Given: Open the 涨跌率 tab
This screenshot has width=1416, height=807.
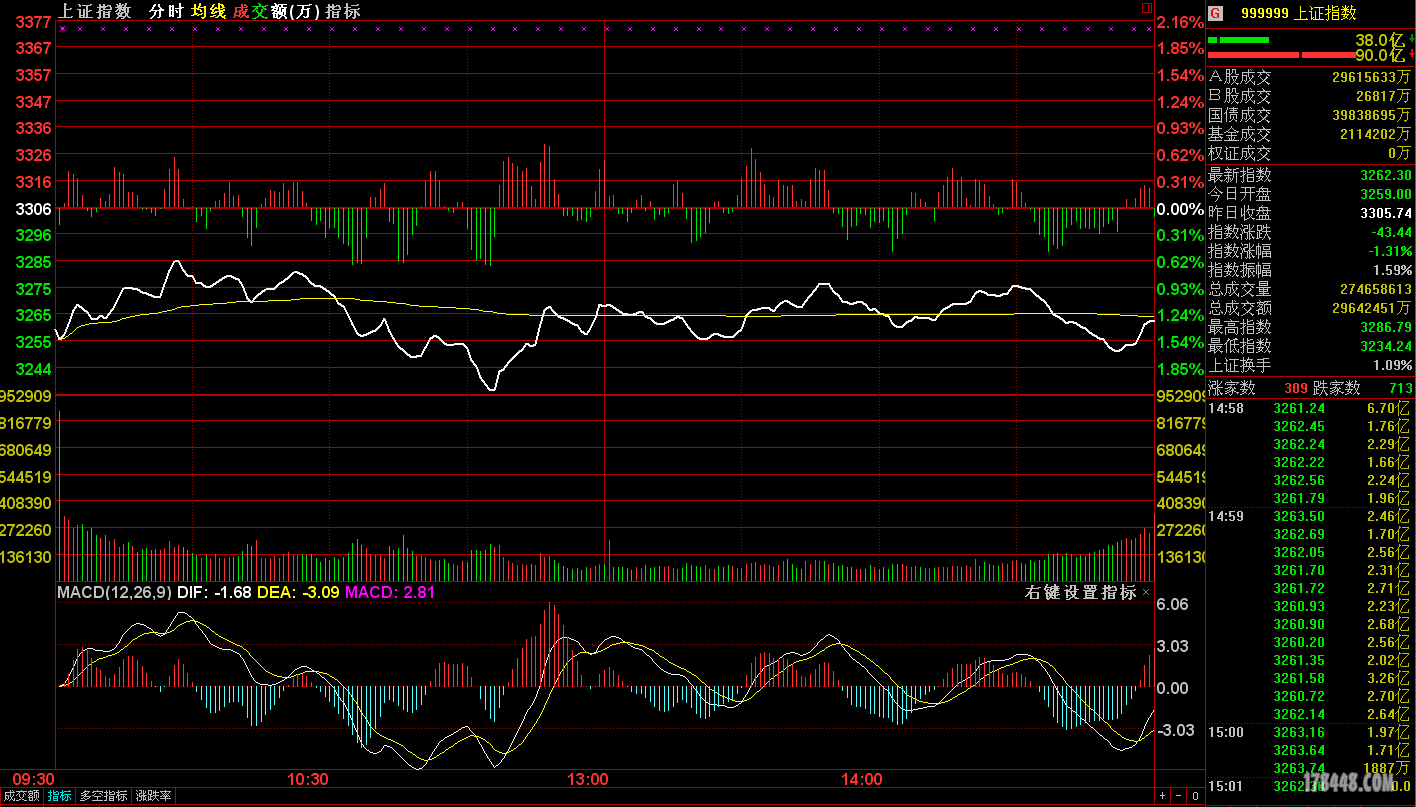Looking at the screenshot, I should click(x=153, y=796).
